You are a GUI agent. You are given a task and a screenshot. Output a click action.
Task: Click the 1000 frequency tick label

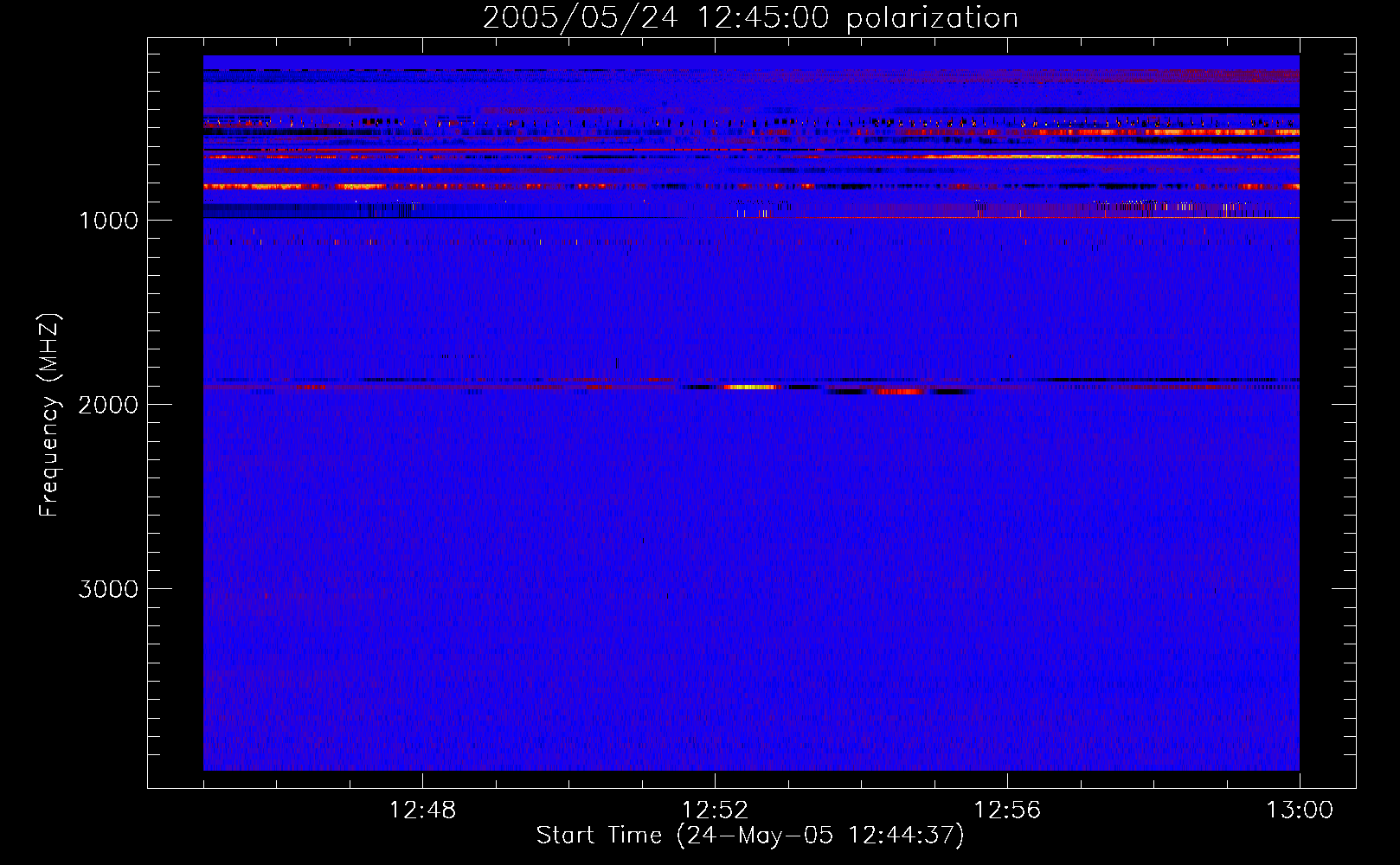108,221
